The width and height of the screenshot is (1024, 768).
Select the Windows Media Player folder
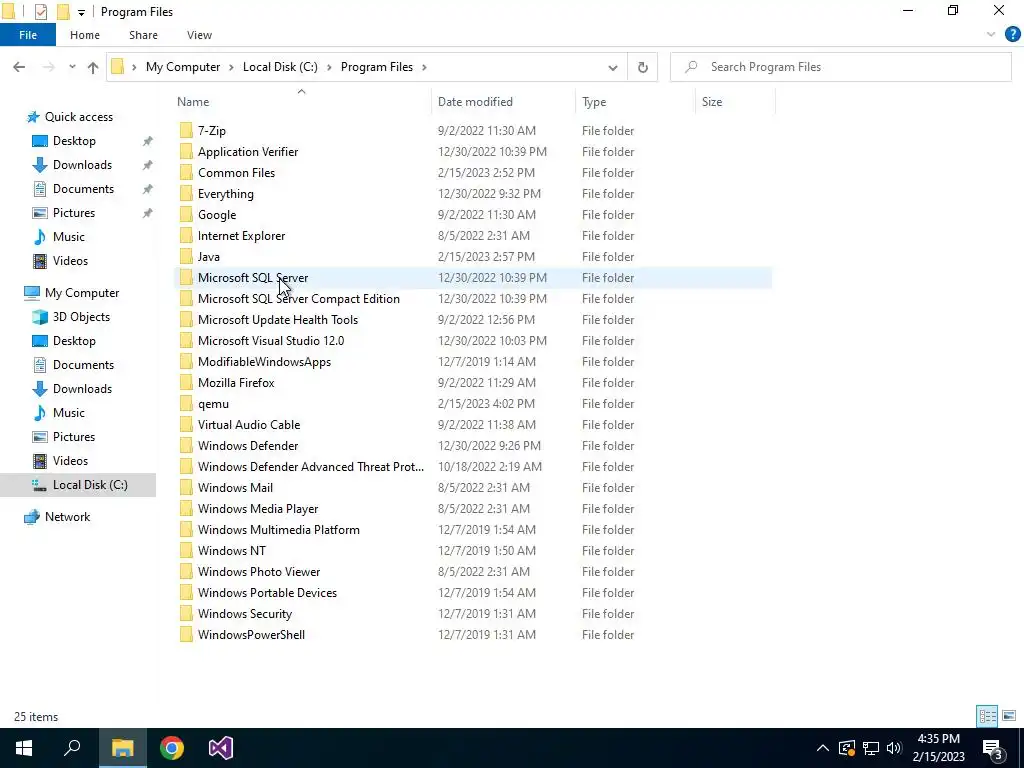pyautogui.click(x=258, y=509)
